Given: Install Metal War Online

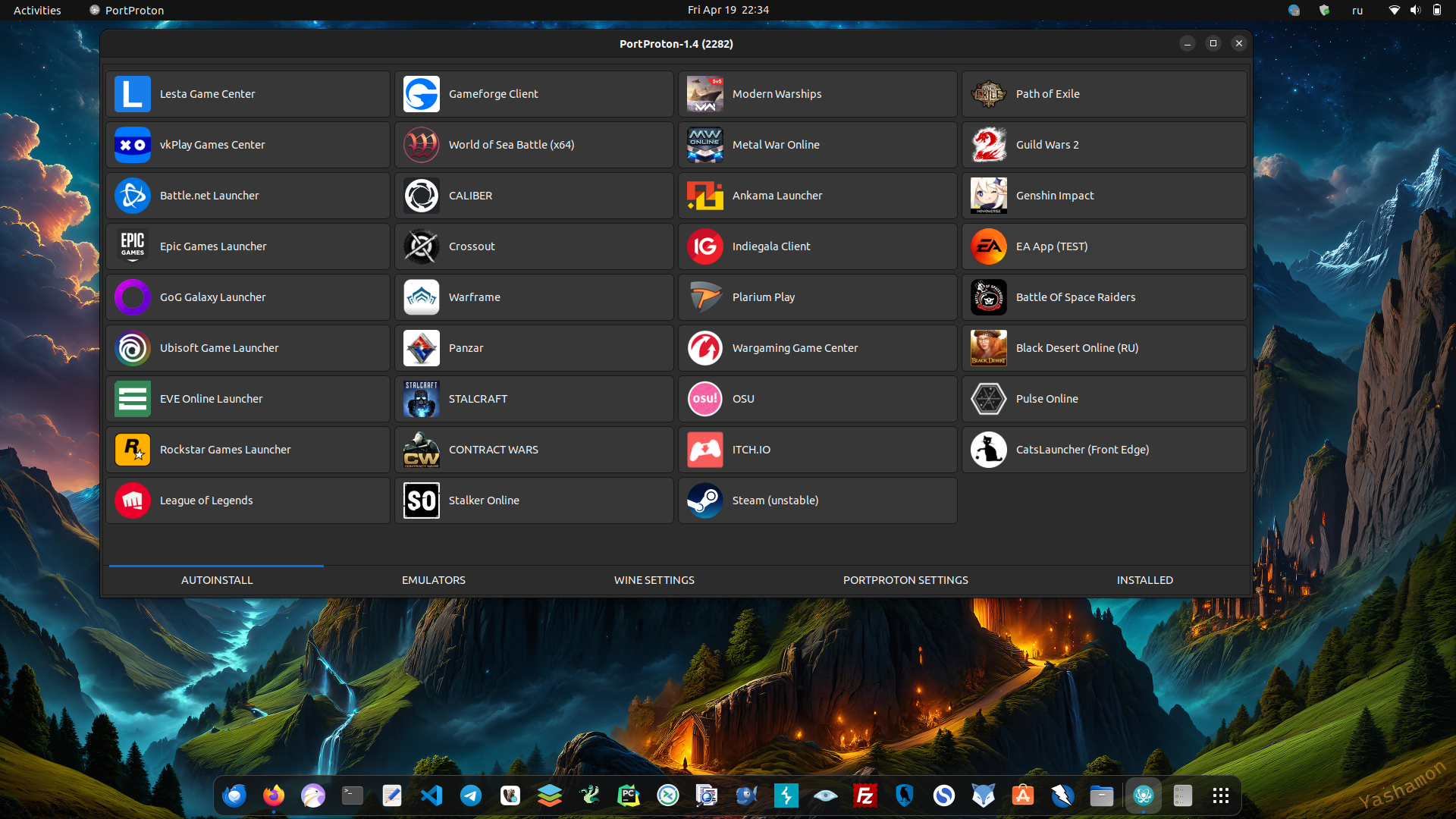Looking at the screenshot, I should (x=817, y=145).
